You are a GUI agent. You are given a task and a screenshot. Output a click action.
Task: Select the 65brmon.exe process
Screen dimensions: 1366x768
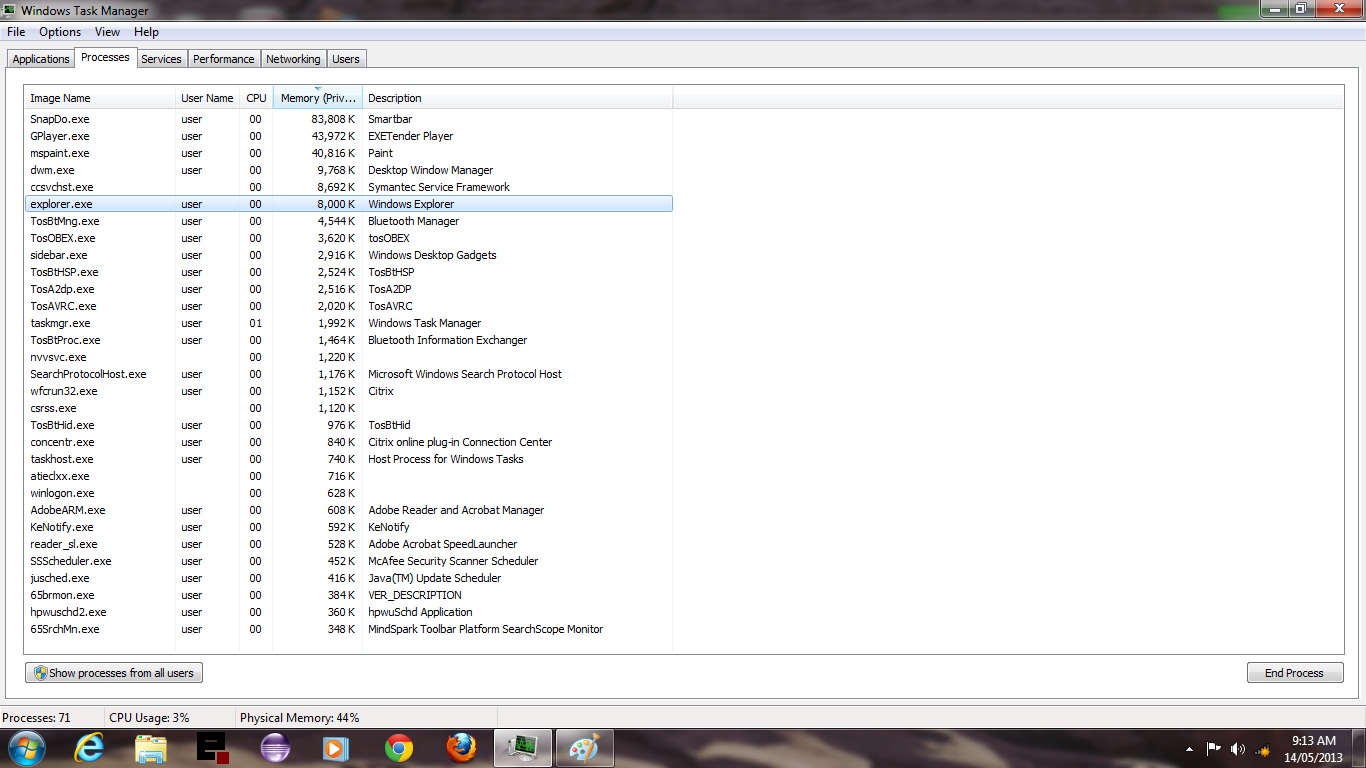pos(349,595)
